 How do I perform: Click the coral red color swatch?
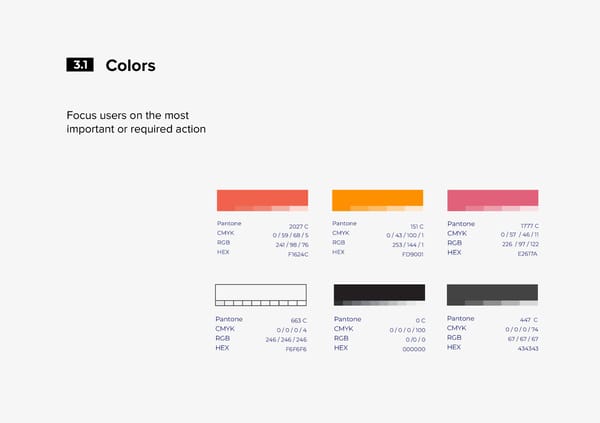(261, 197)
